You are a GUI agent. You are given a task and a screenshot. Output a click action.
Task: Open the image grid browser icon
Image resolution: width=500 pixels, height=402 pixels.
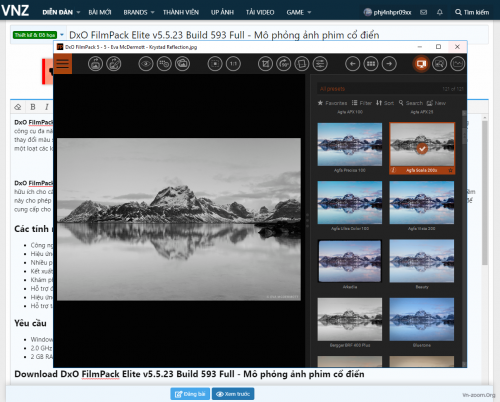[371, 64]
